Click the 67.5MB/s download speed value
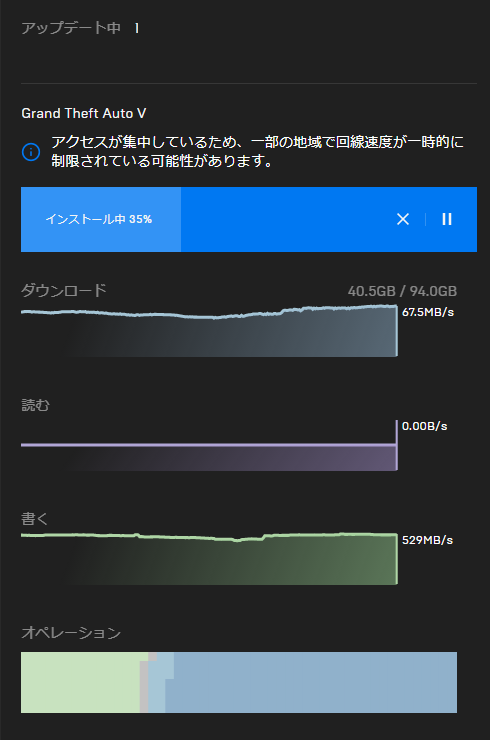 click(x=428, y=312)
